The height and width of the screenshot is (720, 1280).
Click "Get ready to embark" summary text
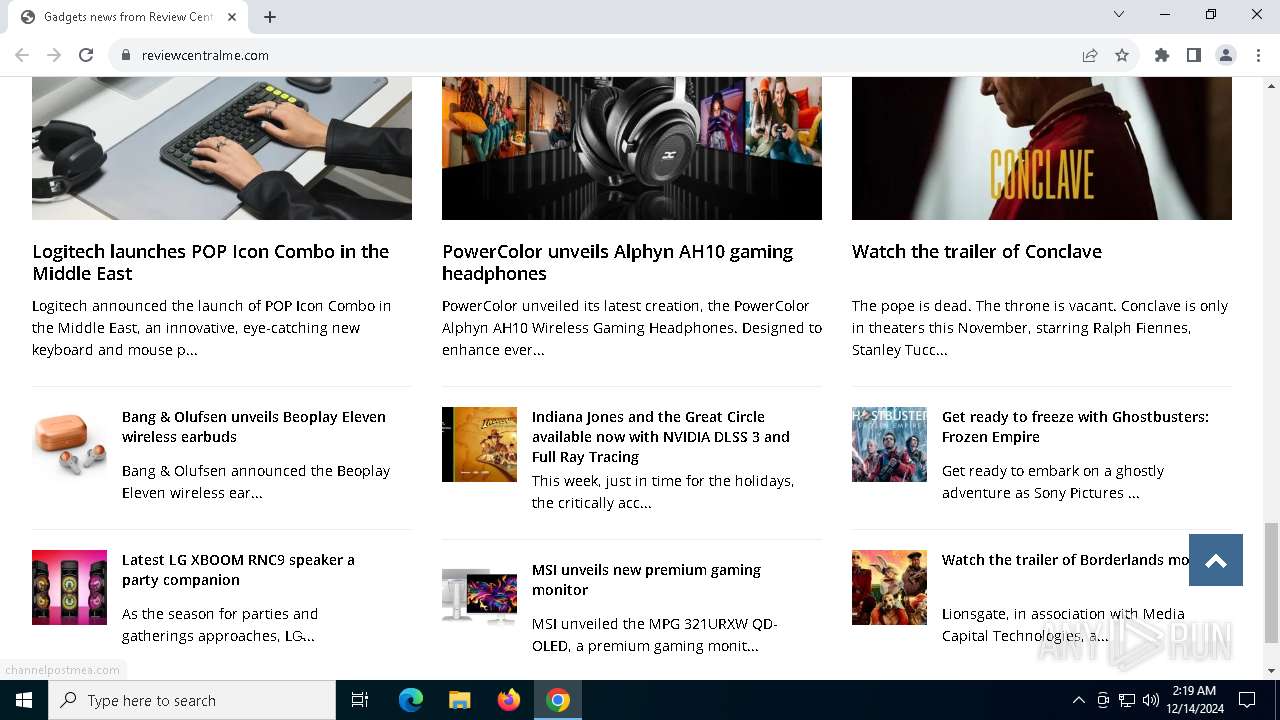click(x=1053, y=482)
